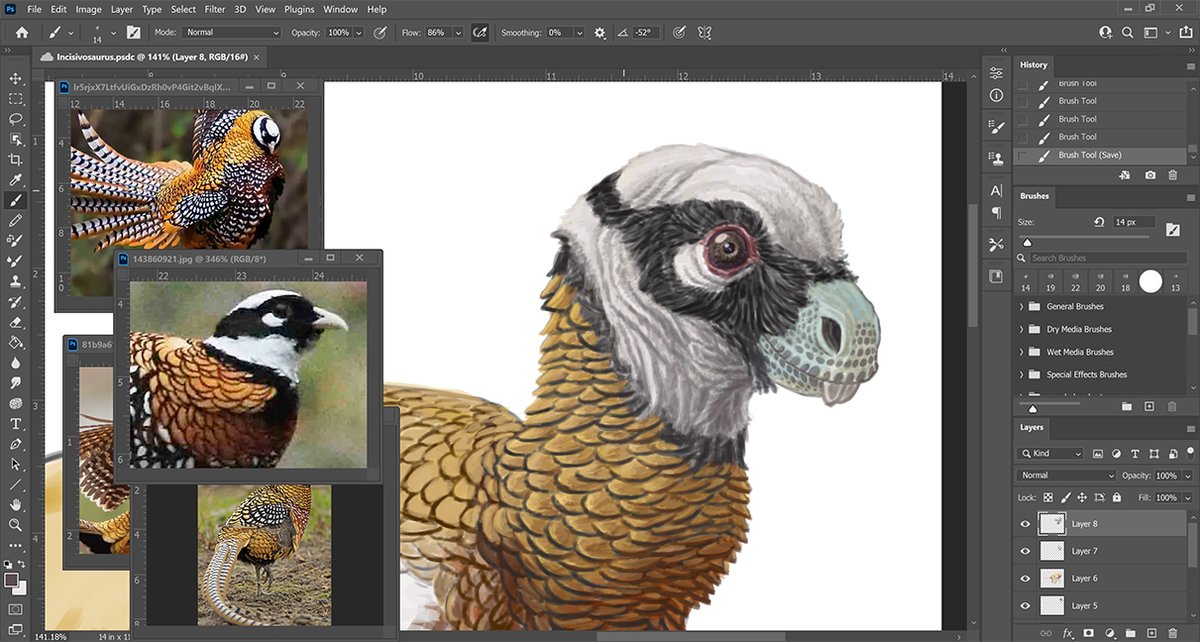Expand Dry Media Brushes folder
Screen dimensions: 1200x642
pos(1021,329)
